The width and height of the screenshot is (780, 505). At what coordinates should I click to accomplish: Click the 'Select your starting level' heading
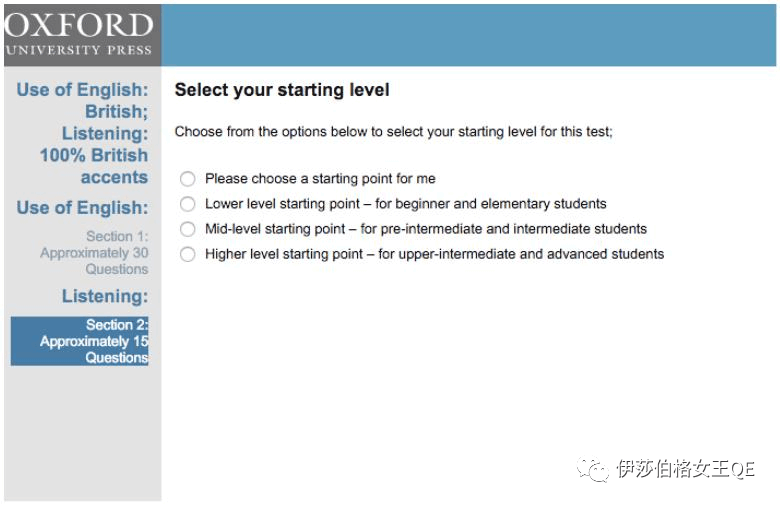282,90
